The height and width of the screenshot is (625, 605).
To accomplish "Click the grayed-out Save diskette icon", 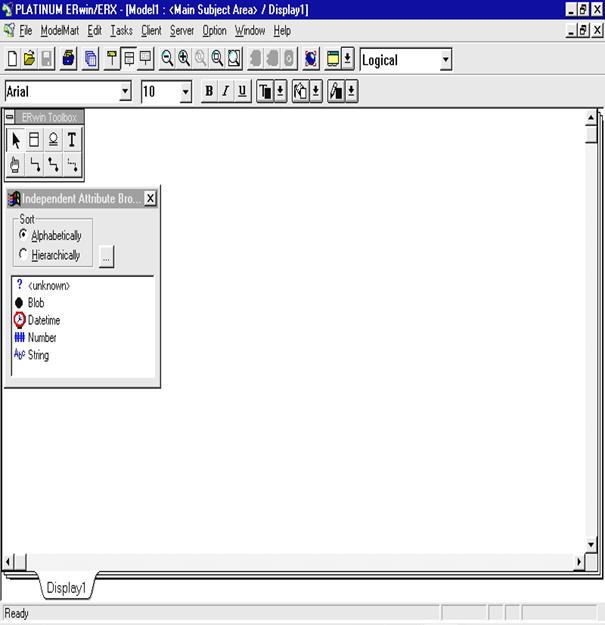I will click(x=46, y=59).
